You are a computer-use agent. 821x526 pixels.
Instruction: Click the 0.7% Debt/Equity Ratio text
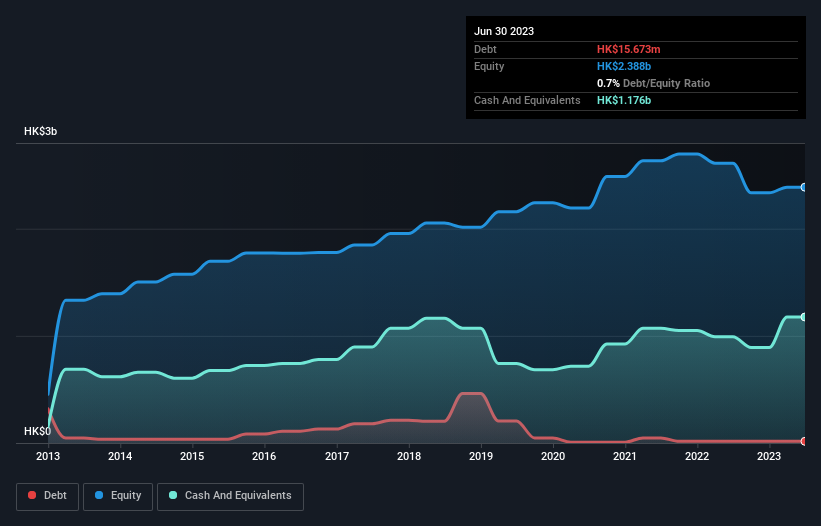tap(653, 83)
